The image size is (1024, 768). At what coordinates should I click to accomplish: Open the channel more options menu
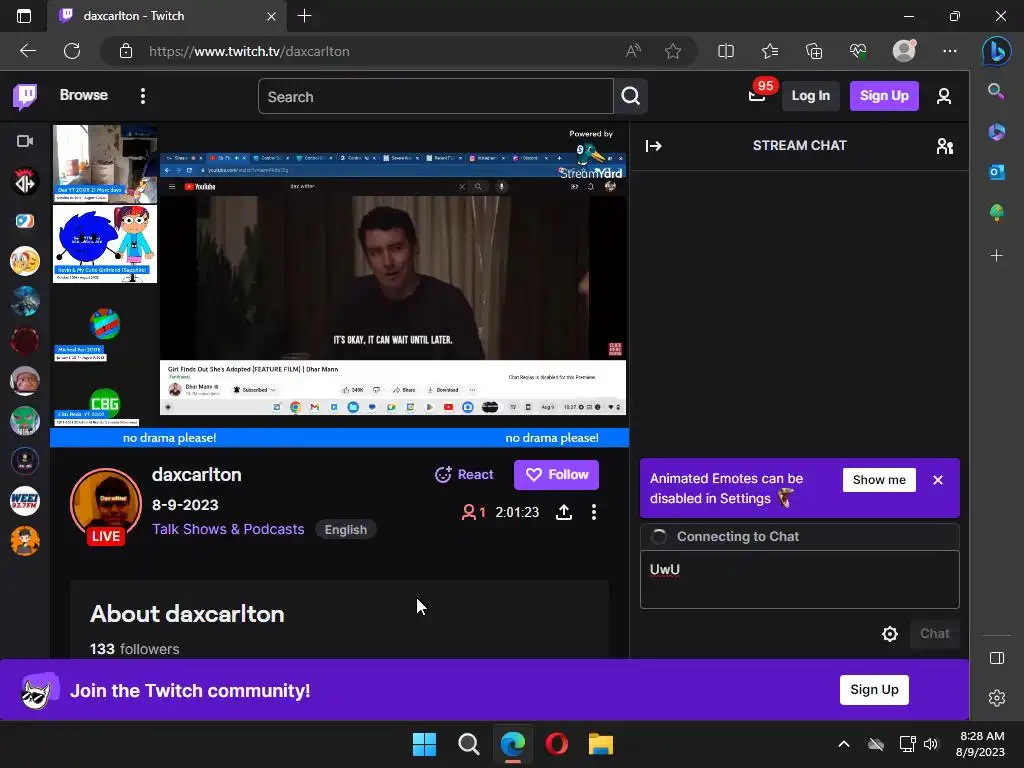[593, 512]
